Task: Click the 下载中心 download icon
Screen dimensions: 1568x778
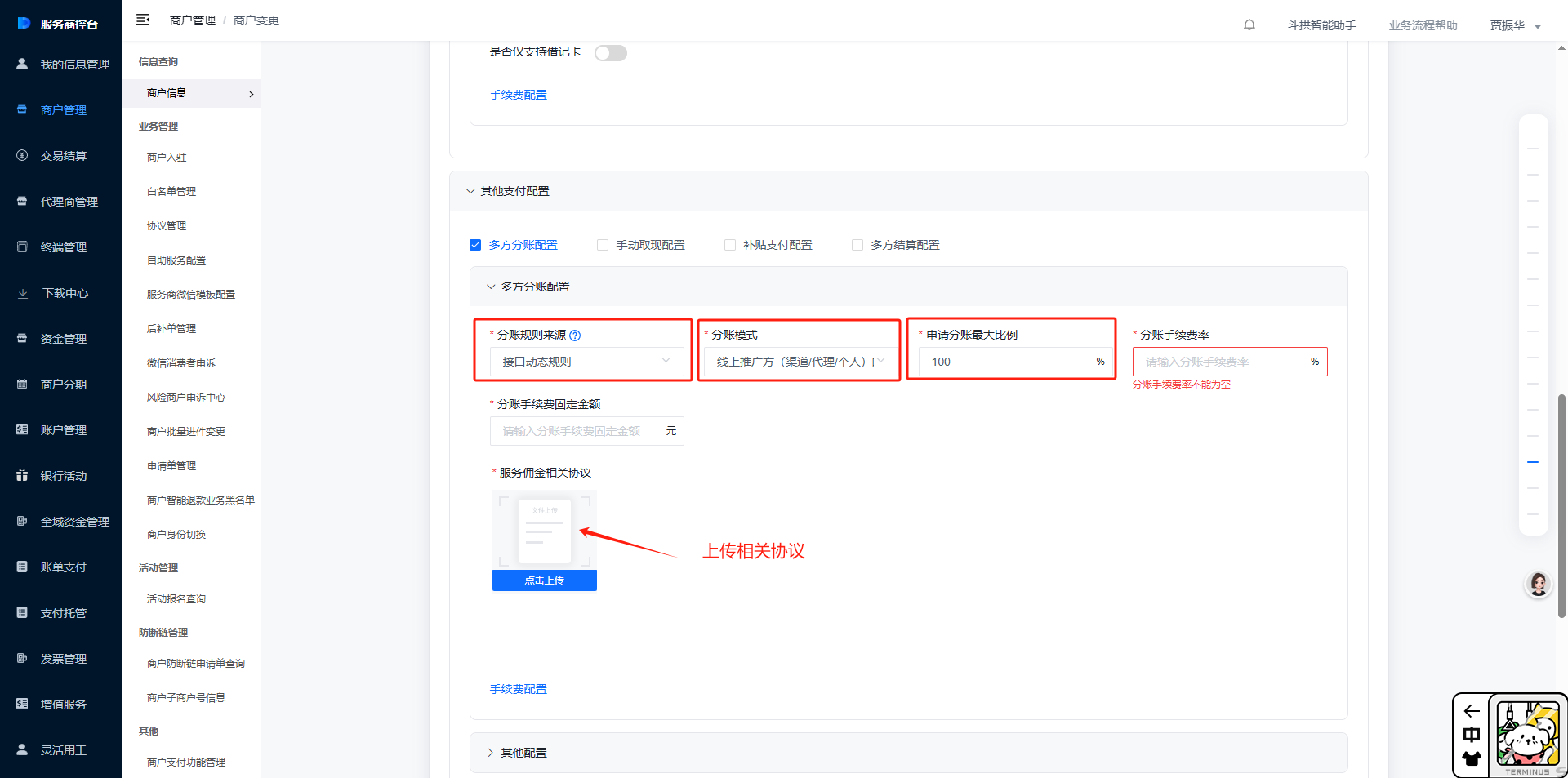Action: click(x=22, y=293)
